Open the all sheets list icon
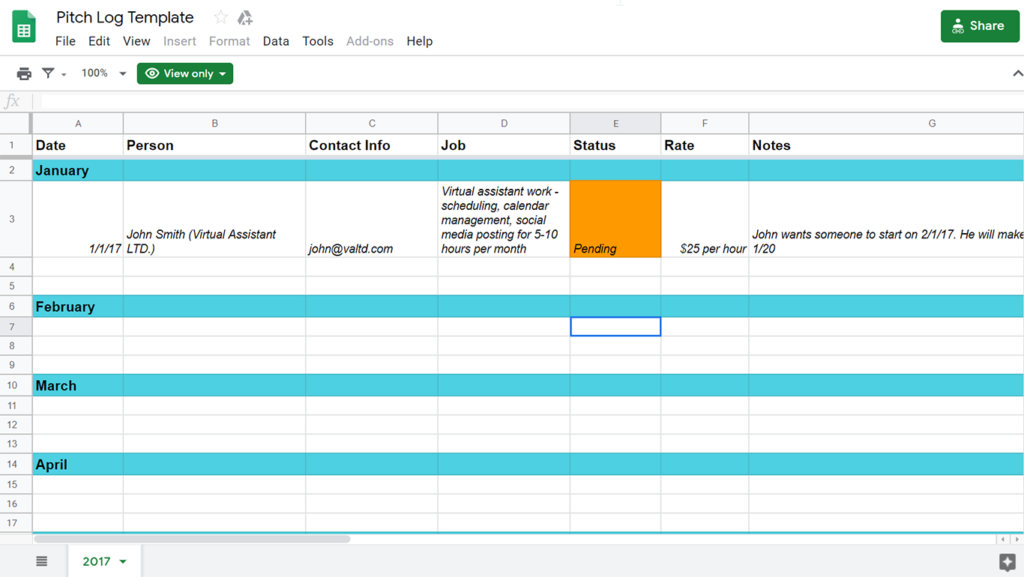Screen dimensions: 1024x577 (x=41, y=561)
